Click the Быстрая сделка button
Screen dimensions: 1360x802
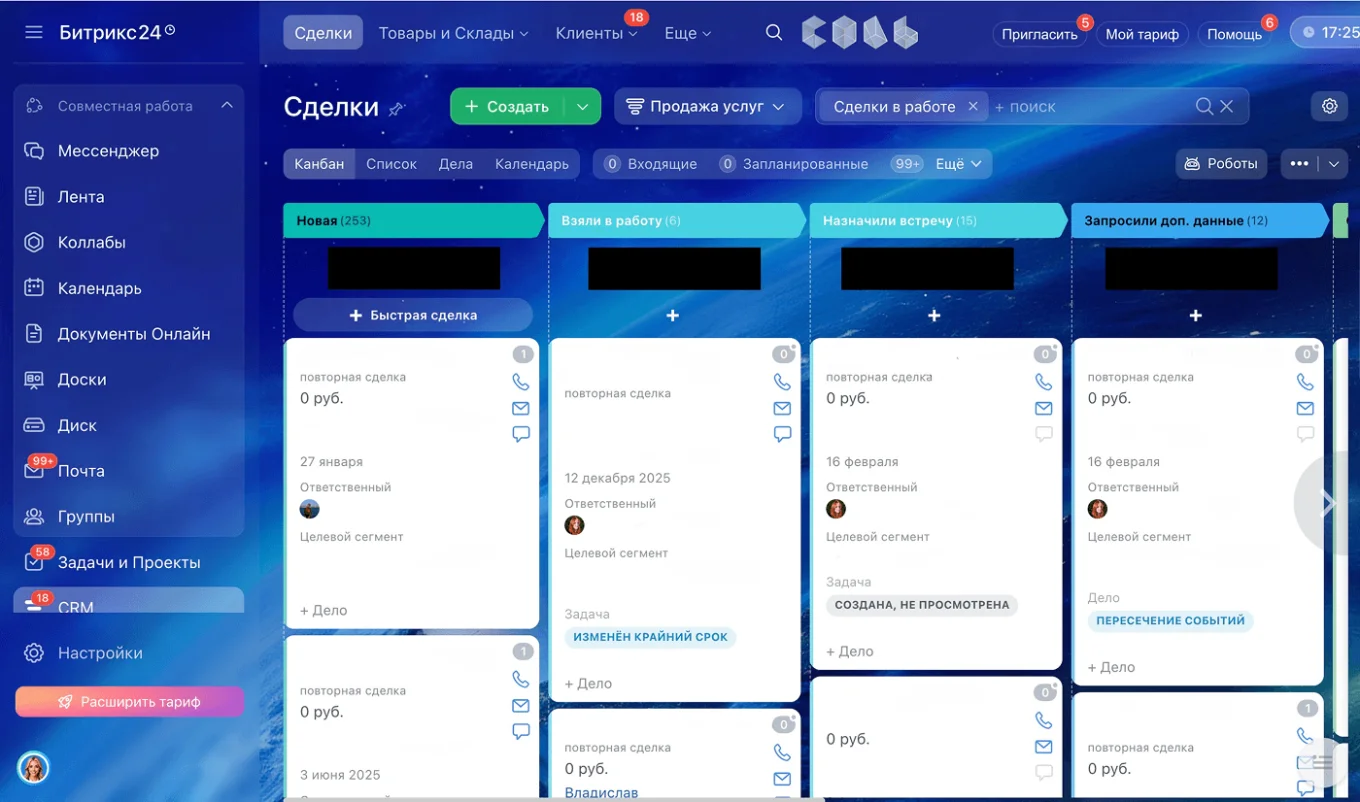[x=412, y=314]
